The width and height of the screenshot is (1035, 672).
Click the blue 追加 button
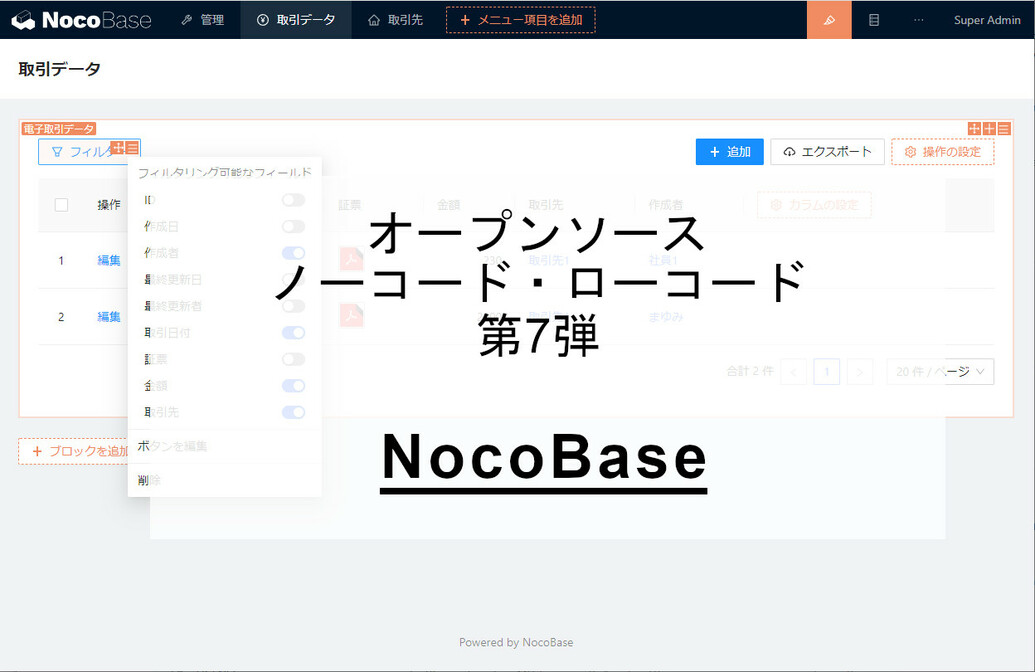[x=729, y=152]
